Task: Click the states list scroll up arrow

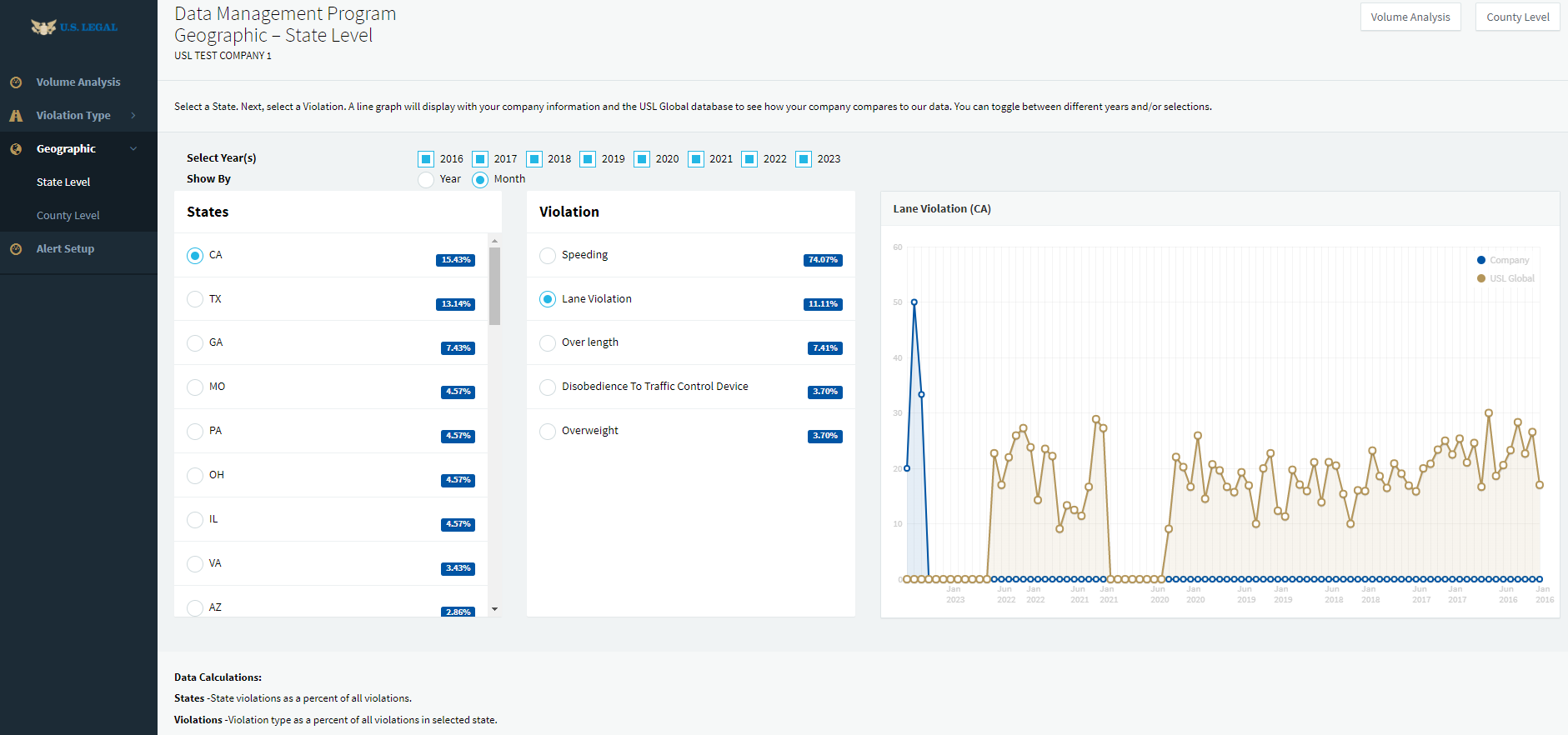Action: 494,241
